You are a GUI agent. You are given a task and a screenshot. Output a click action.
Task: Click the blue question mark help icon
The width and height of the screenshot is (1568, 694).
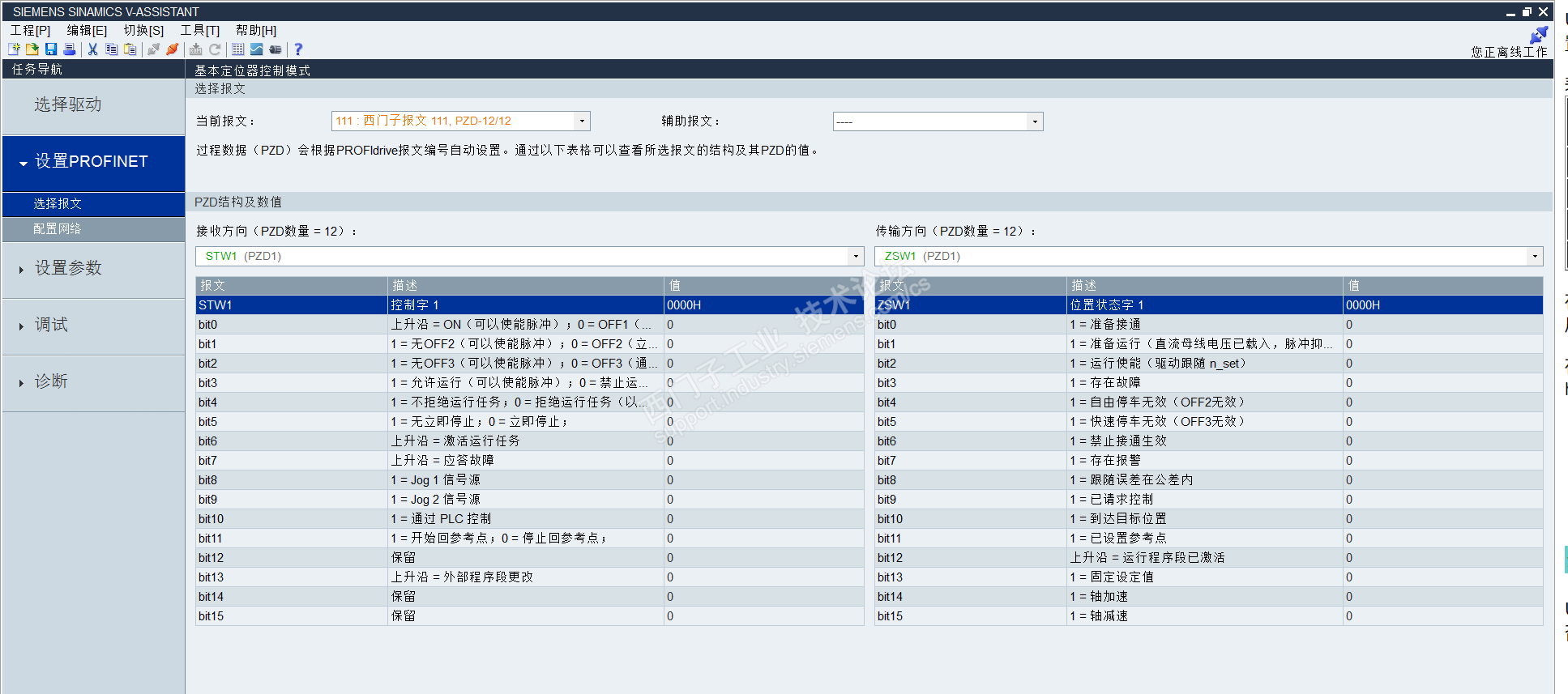point(298,49)
